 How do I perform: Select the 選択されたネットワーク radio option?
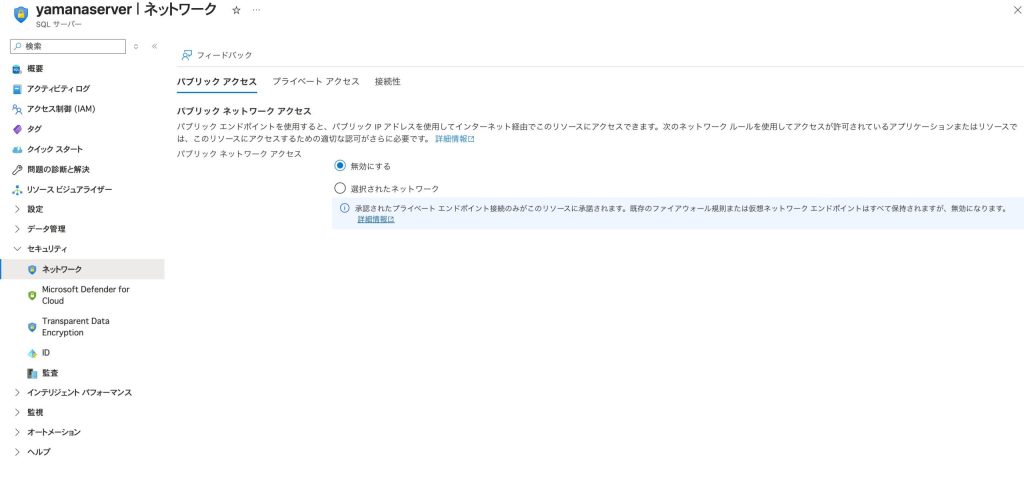click(x=340, y=188)
